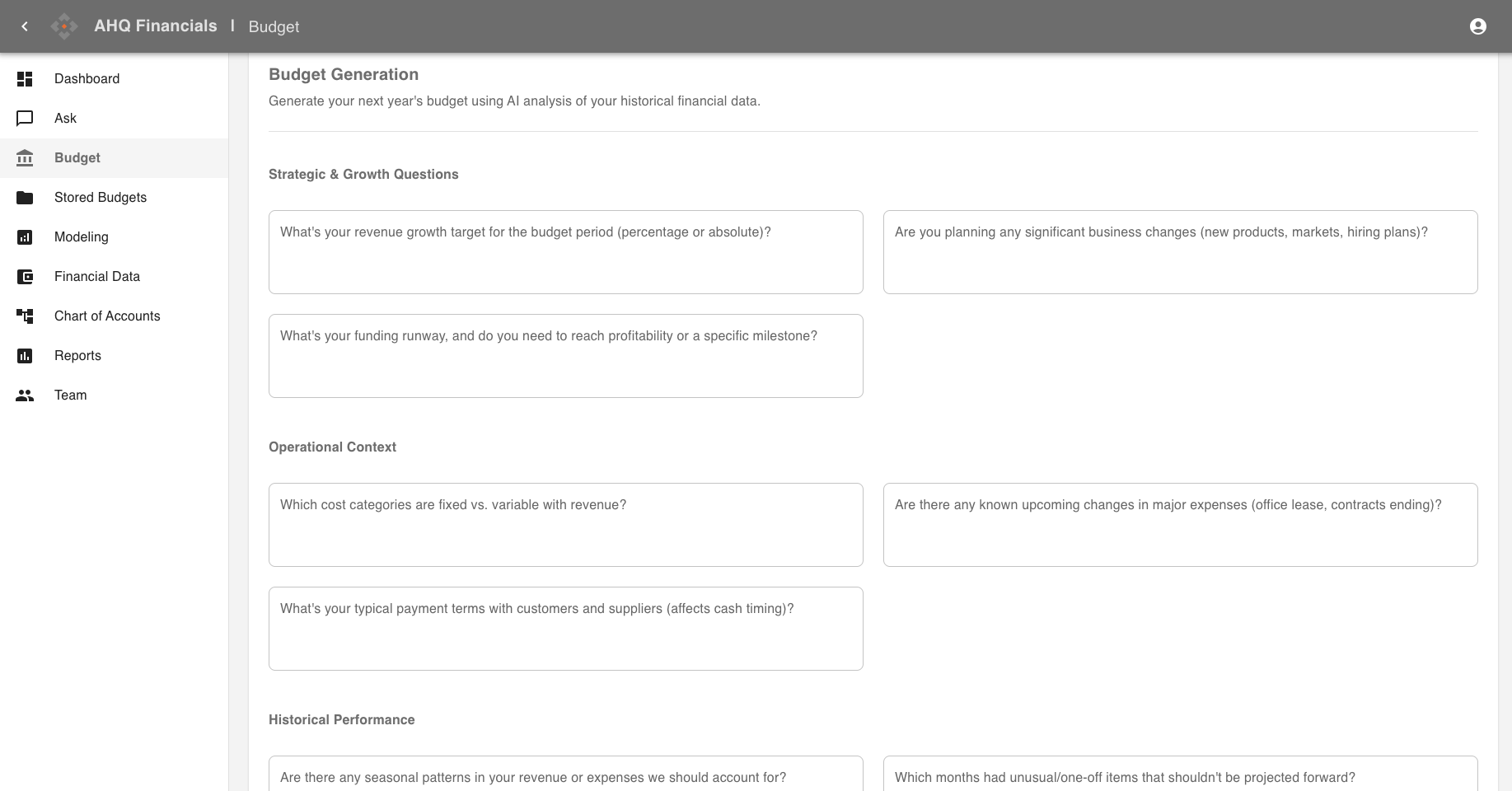Open the user account profile icon
Viewport: 1512px width, 791px height.
tap(1477, 26)
